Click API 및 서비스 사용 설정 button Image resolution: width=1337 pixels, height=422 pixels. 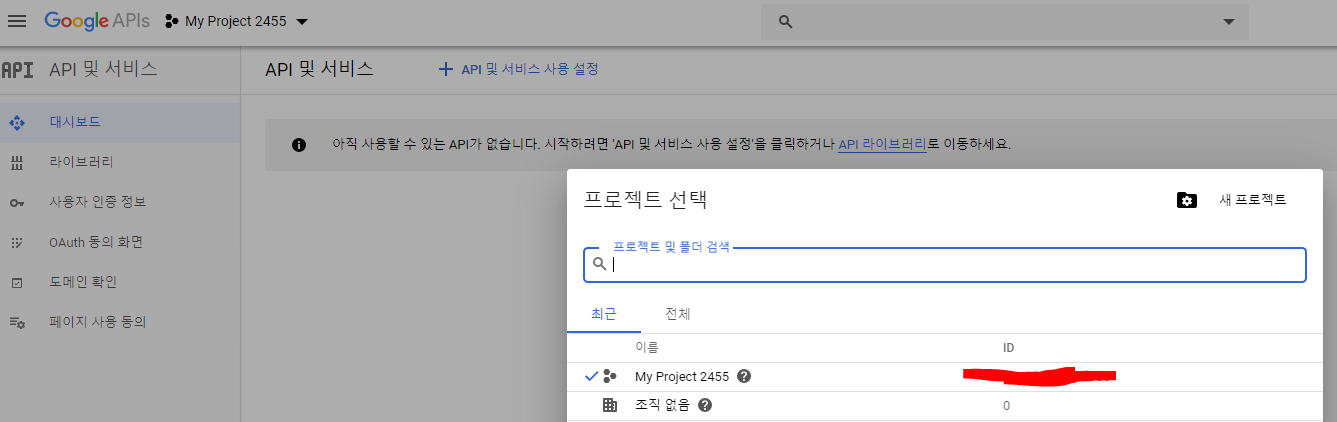click(518, 69)
